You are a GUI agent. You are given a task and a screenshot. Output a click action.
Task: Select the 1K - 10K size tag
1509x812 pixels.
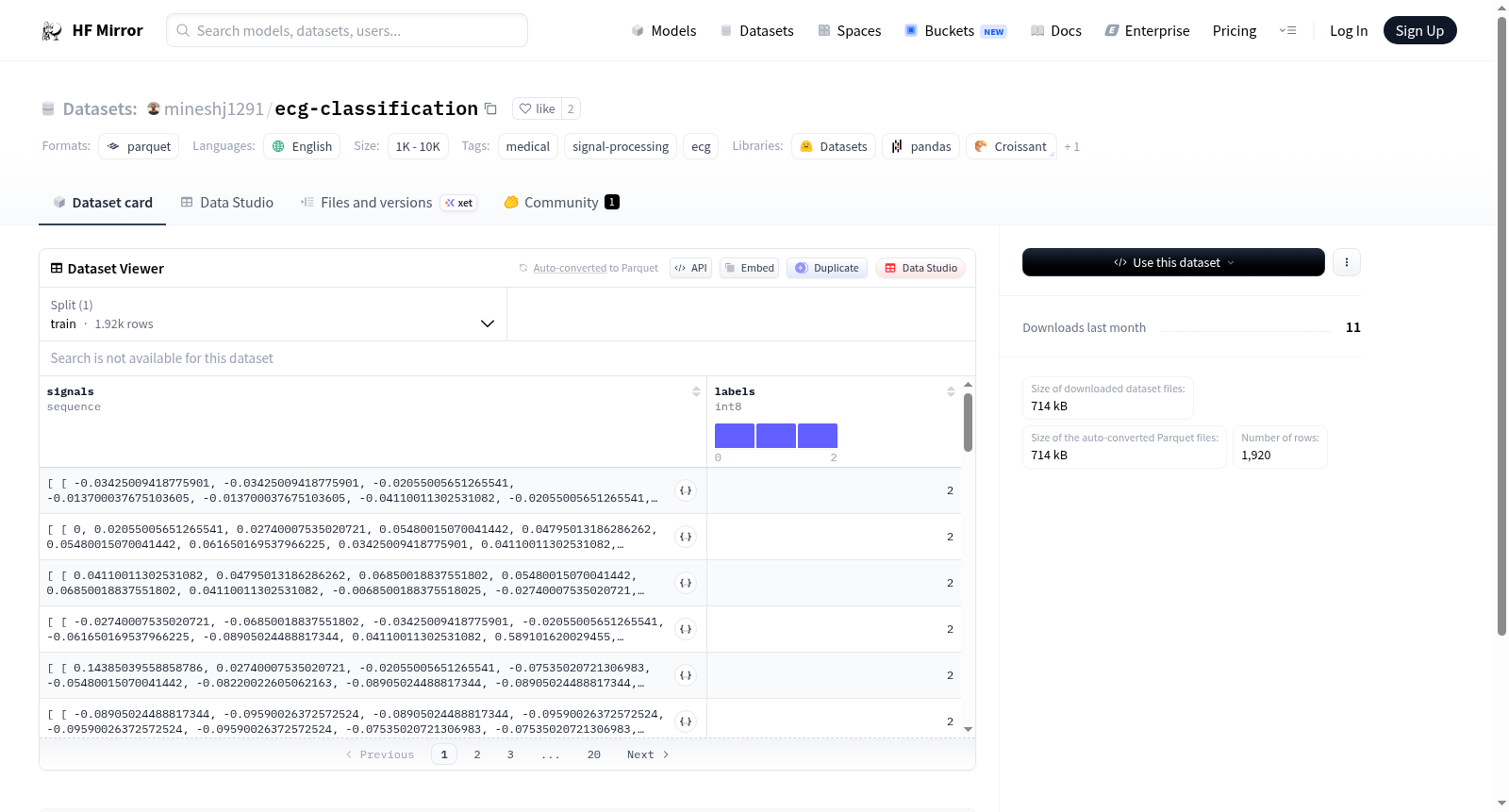(418, 146)
